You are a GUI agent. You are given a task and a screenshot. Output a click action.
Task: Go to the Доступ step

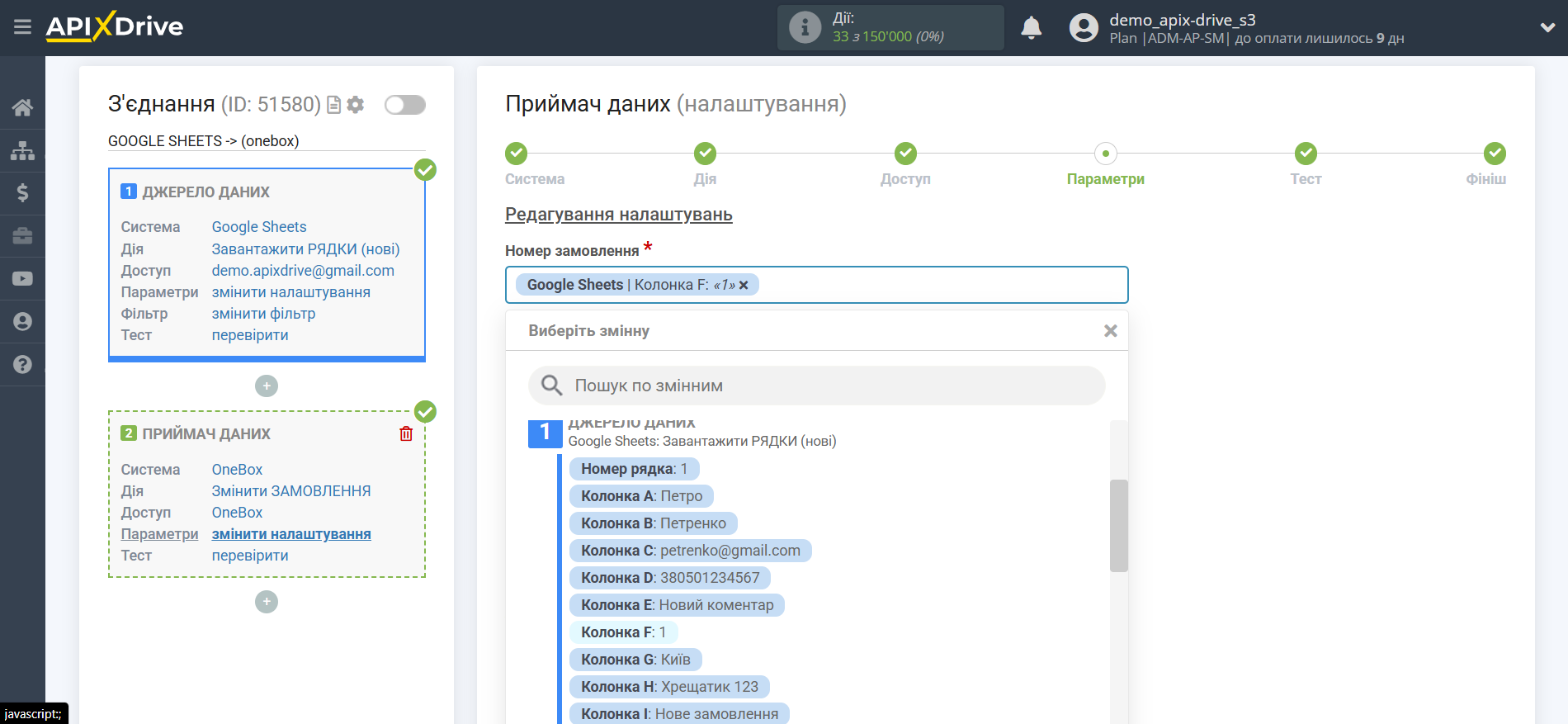905,154
